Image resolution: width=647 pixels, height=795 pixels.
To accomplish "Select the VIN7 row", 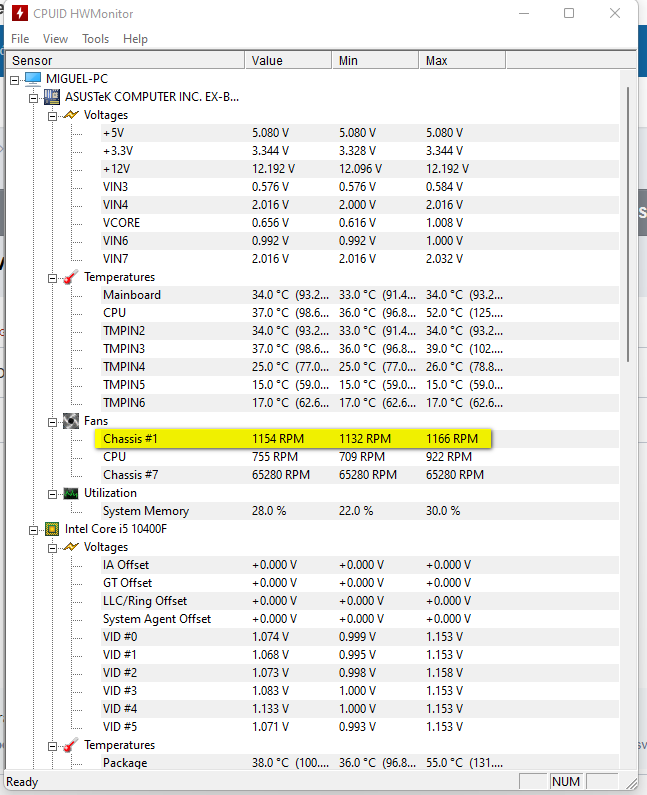I will pos(360,259).
